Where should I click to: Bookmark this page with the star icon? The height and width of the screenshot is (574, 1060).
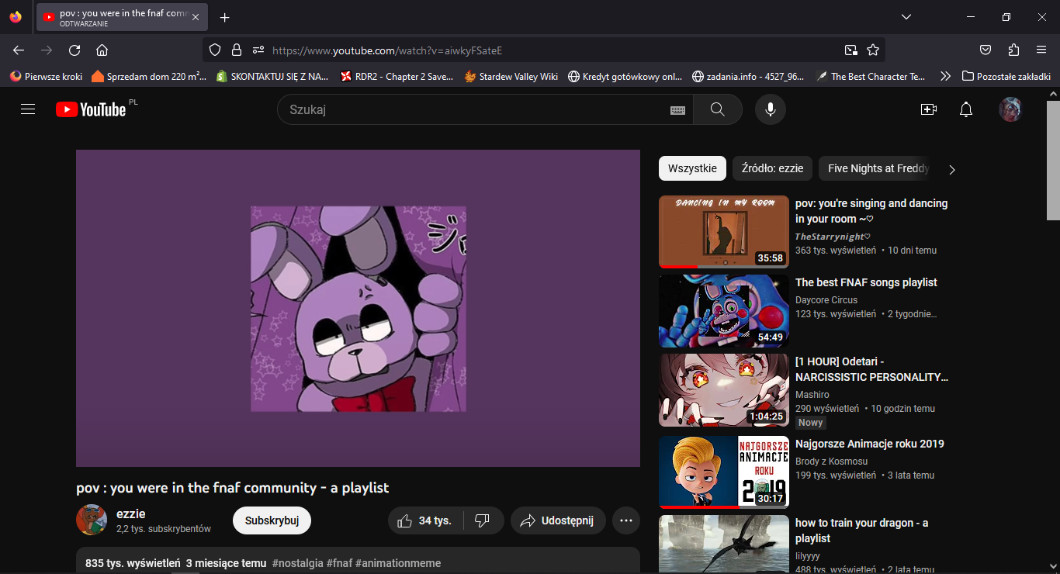[873, 50]
